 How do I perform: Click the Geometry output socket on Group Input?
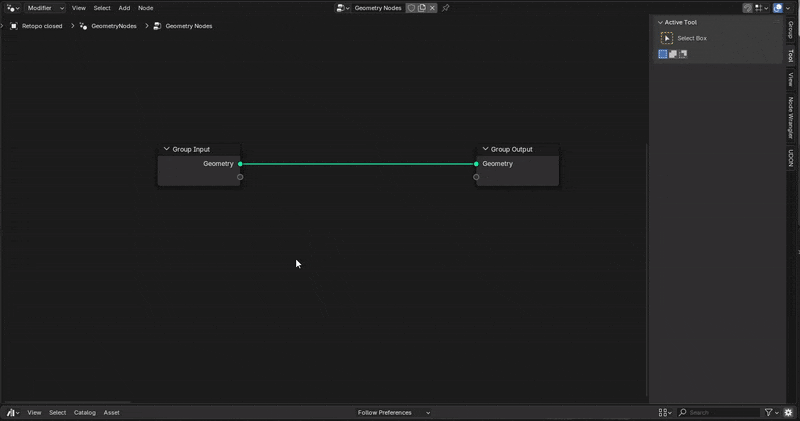point(240,164)
